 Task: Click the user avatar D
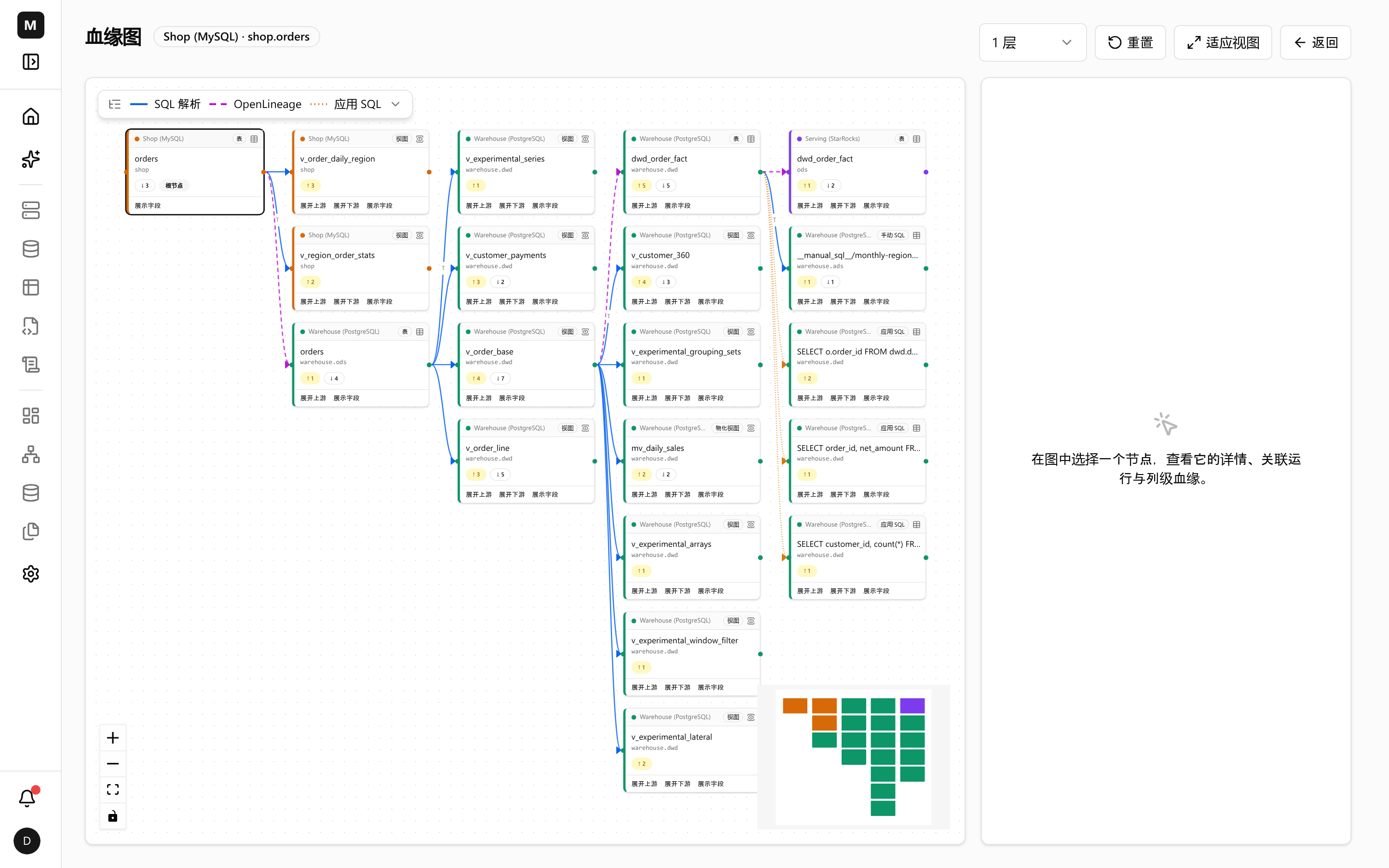[x=27, y=841]
